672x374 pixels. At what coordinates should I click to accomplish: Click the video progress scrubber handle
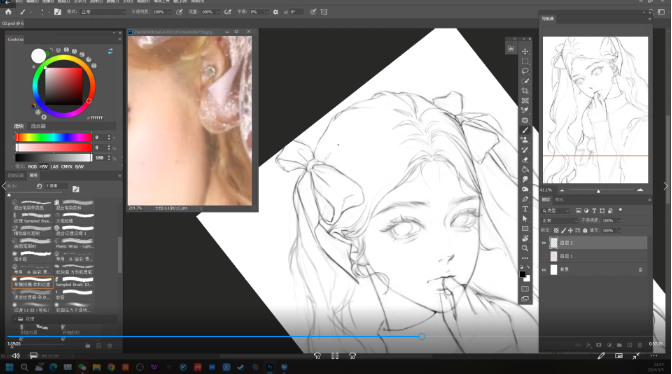pos(422,337)
